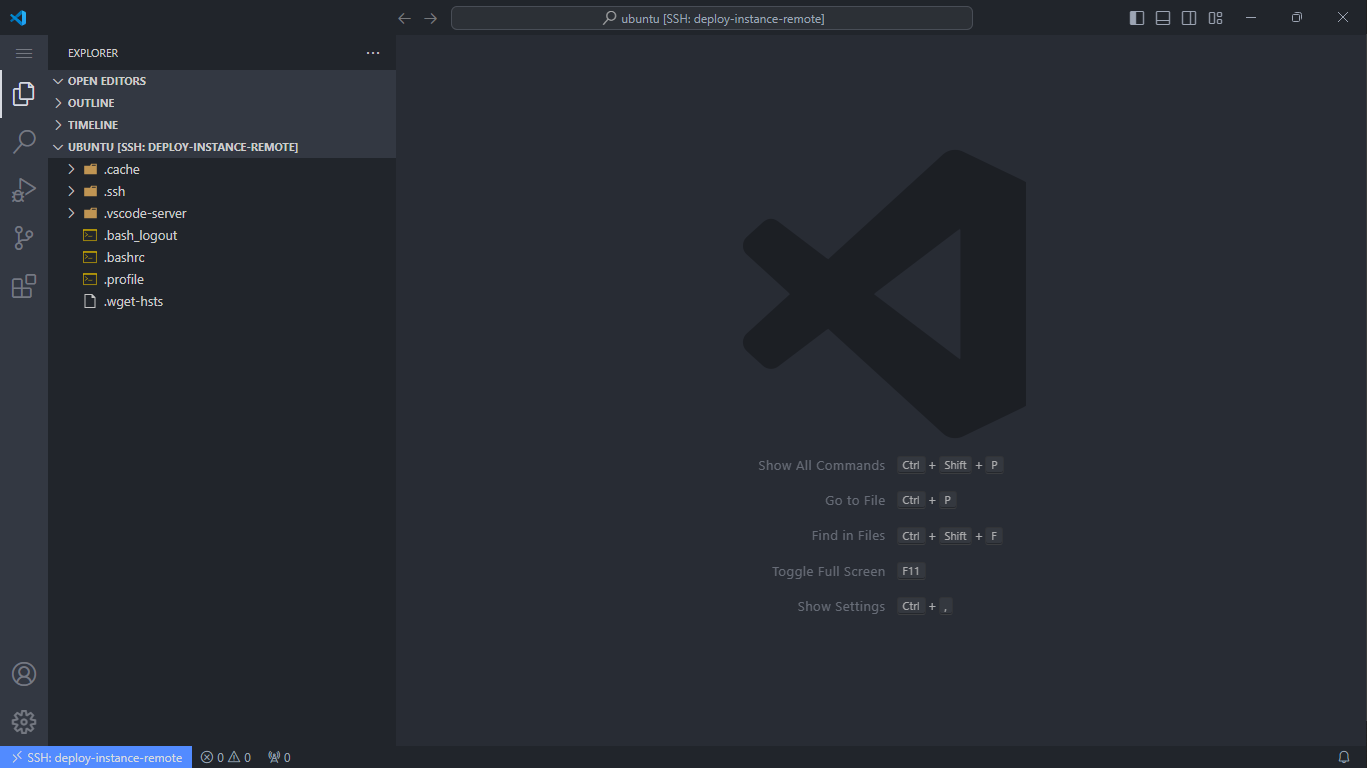Viewport: 1367px width, 768px height.
Task: Click 'Go to File' hint text
Action: (x=855, y=500)
